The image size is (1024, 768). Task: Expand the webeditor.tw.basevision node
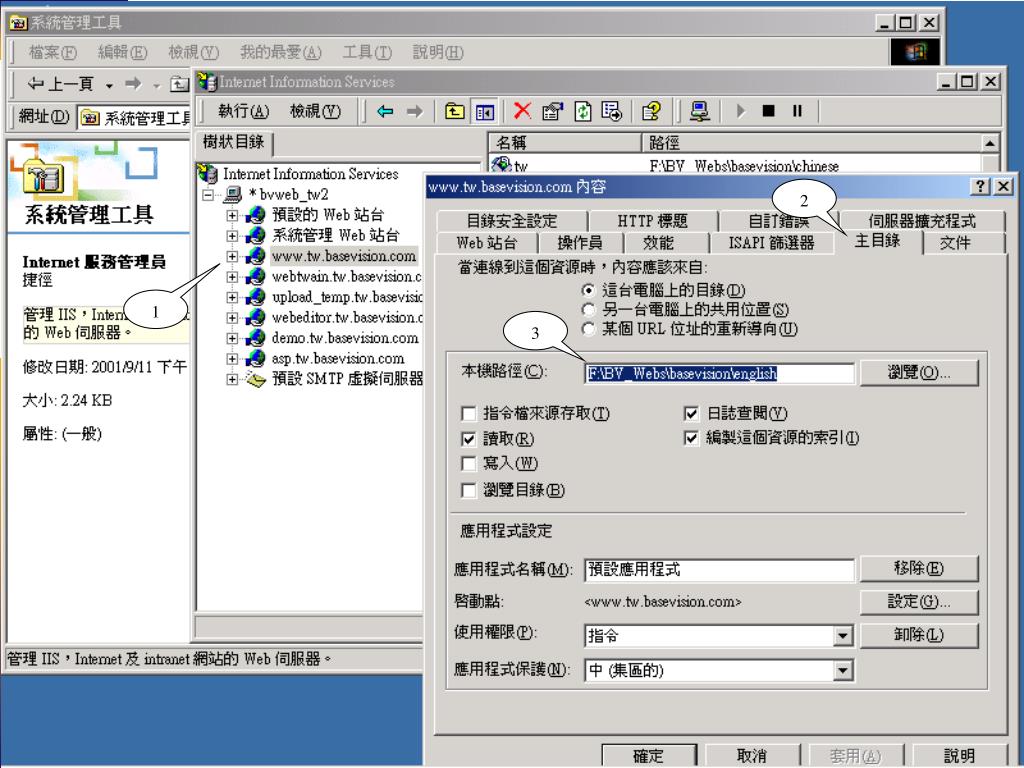pos(232,317)
